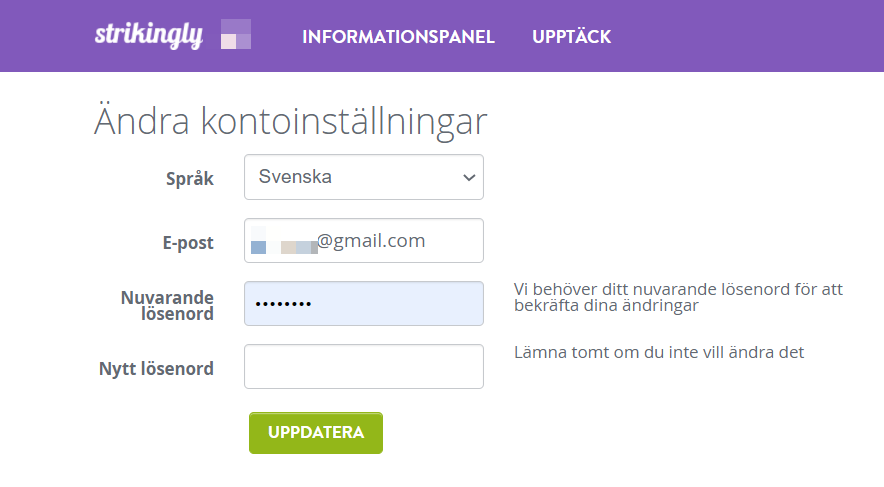
Task: Go to the UPPTÄCK menu item
Action: tap(571, 37)
